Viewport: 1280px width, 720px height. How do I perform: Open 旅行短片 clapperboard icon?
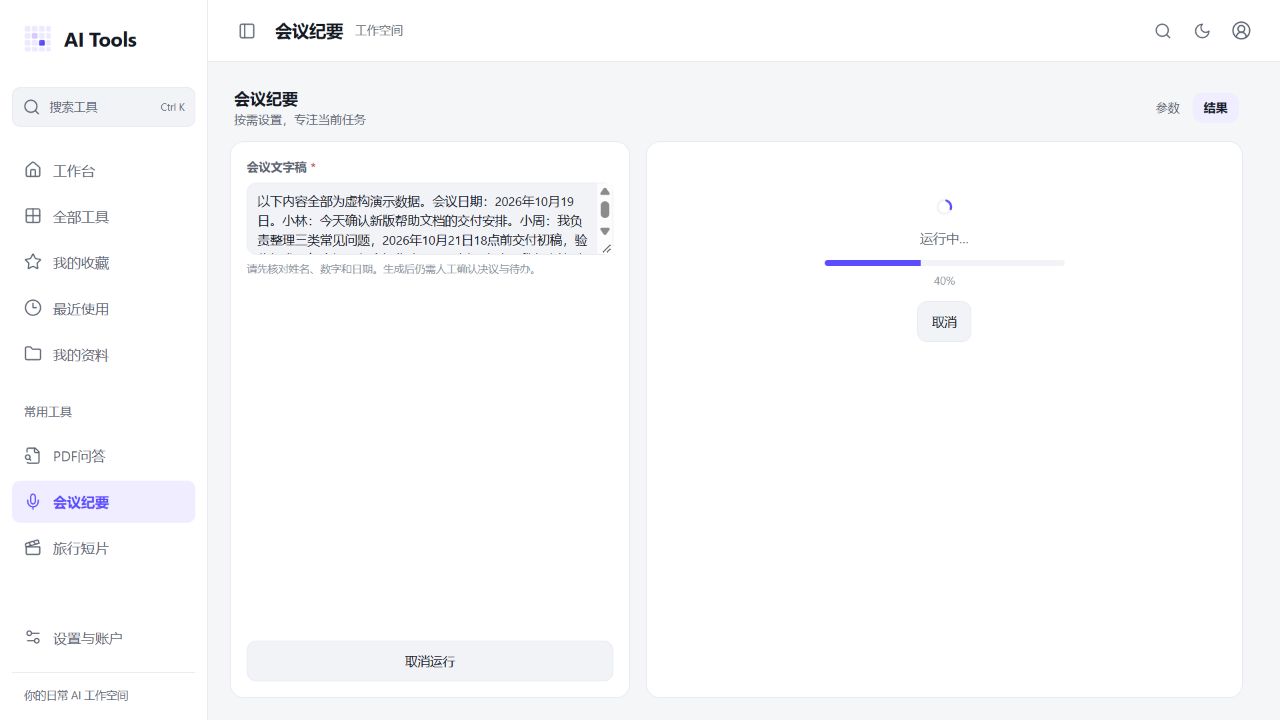point(33,548)
